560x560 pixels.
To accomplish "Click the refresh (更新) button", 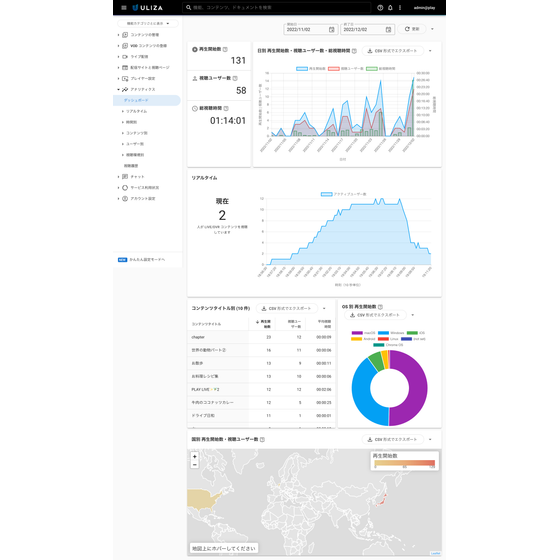I will [412, 29].
